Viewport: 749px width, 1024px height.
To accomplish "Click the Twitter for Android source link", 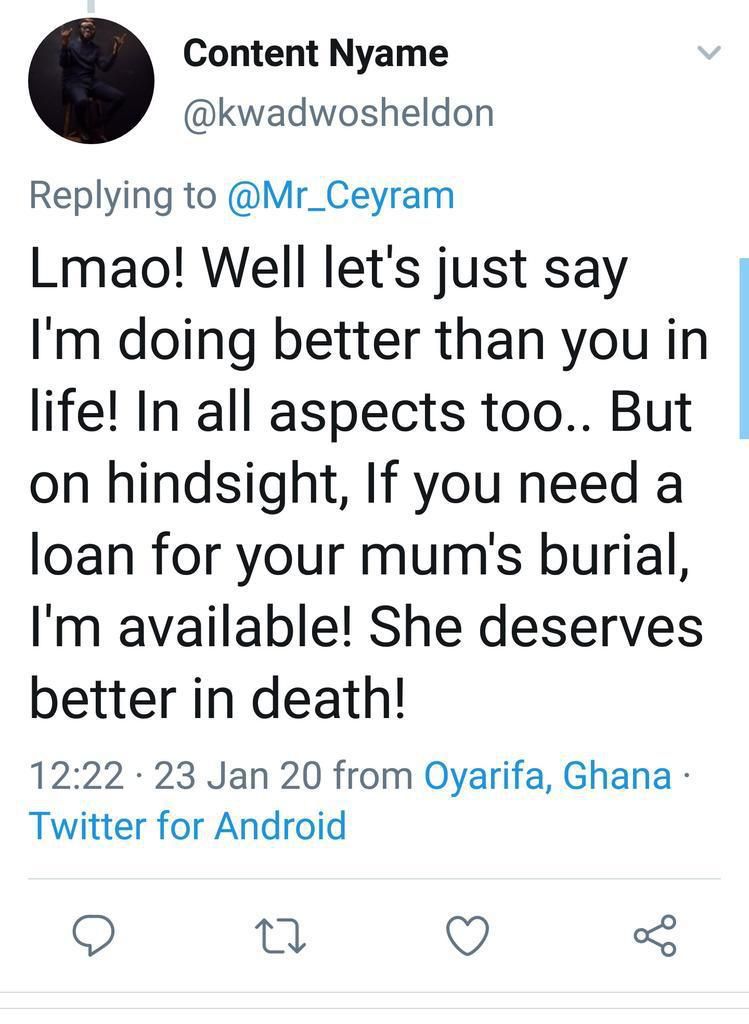I will [x=187, y=825].
